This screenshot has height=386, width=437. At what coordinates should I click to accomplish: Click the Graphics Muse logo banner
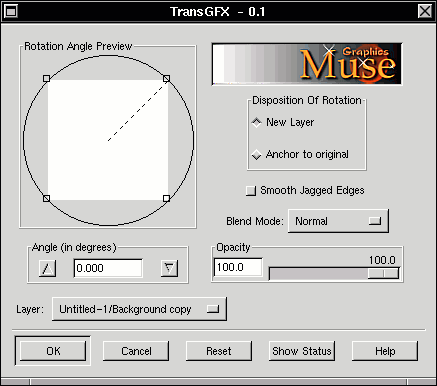307,64
